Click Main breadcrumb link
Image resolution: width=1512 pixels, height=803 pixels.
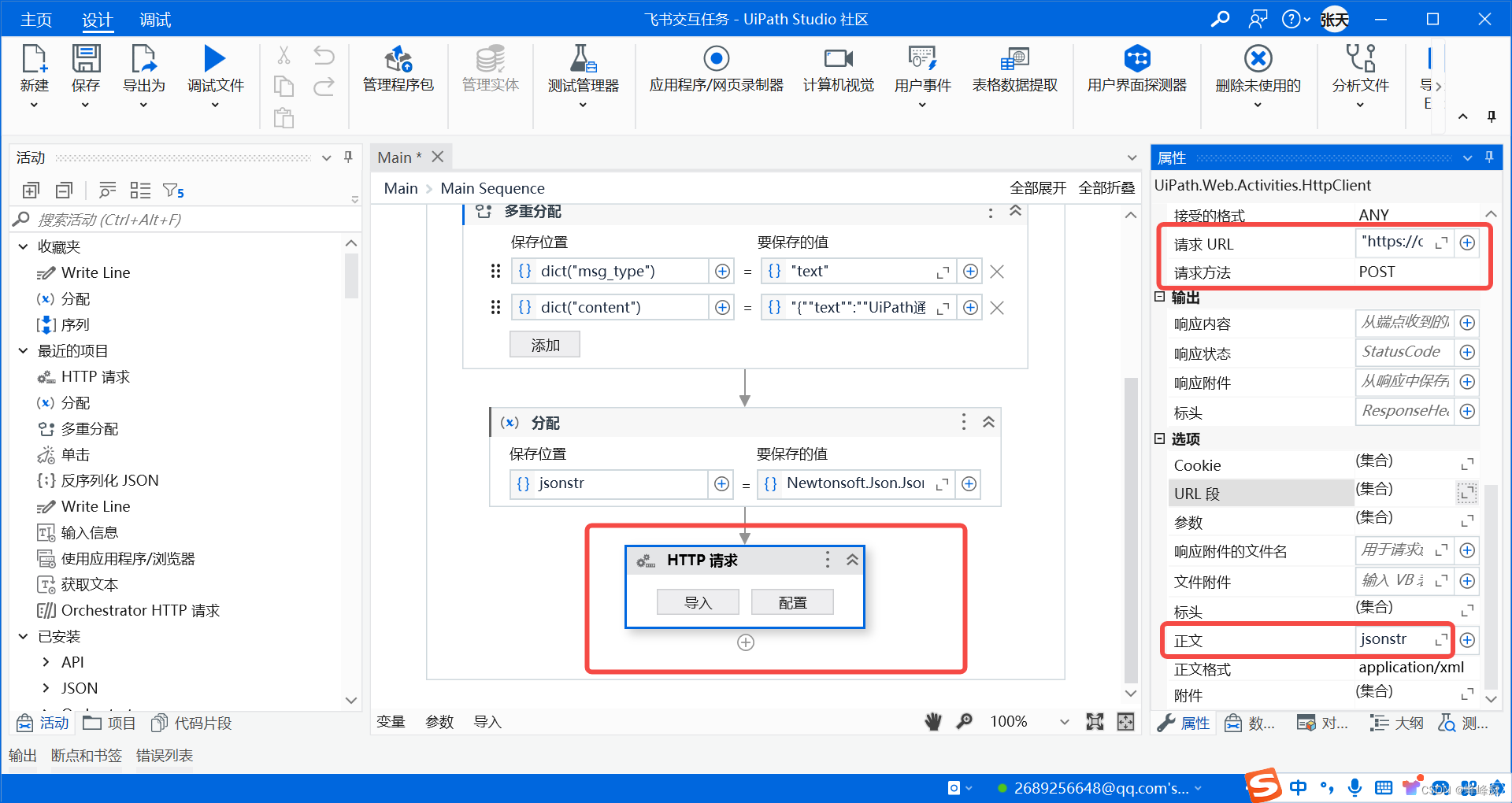coord(401,188)
